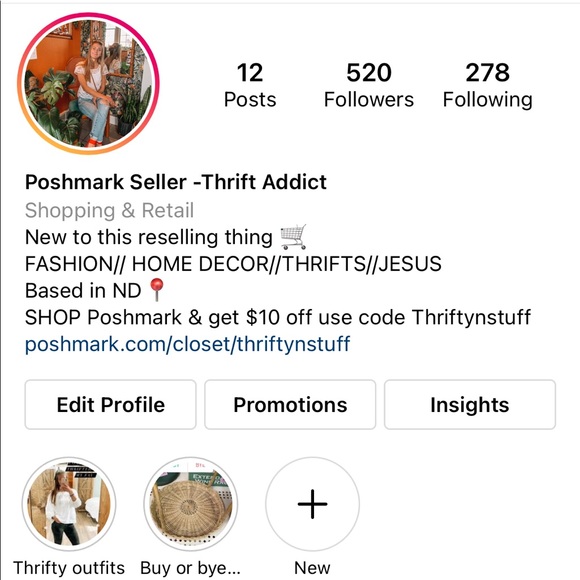The height and width of the screenshot is (580, 580).
Task: Tap the Shopping & Retail category label
Action: coord(109,210)
